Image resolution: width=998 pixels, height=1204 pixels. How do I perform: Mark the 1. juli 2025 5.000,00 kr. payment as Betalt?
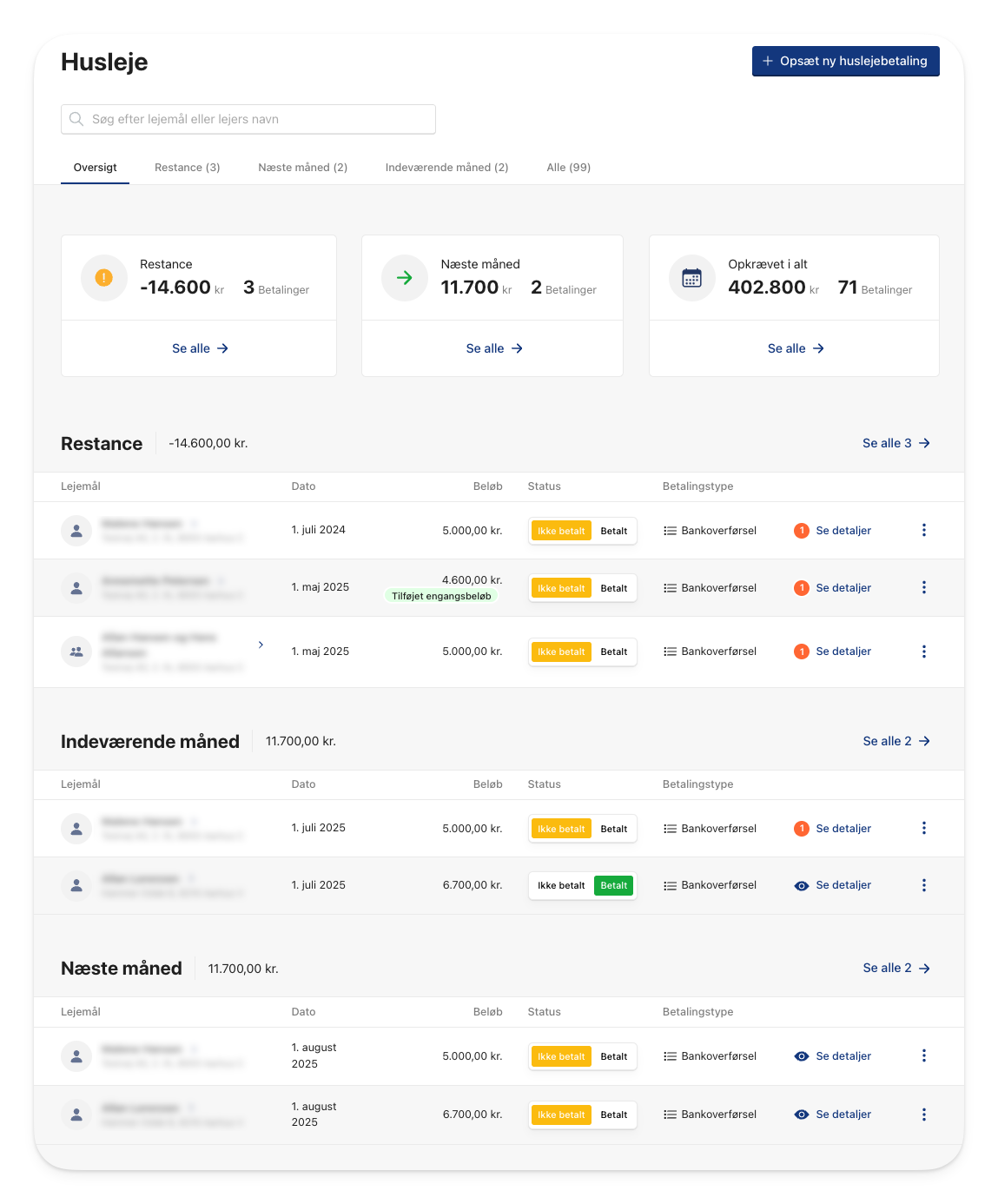[x=613, y=829]
